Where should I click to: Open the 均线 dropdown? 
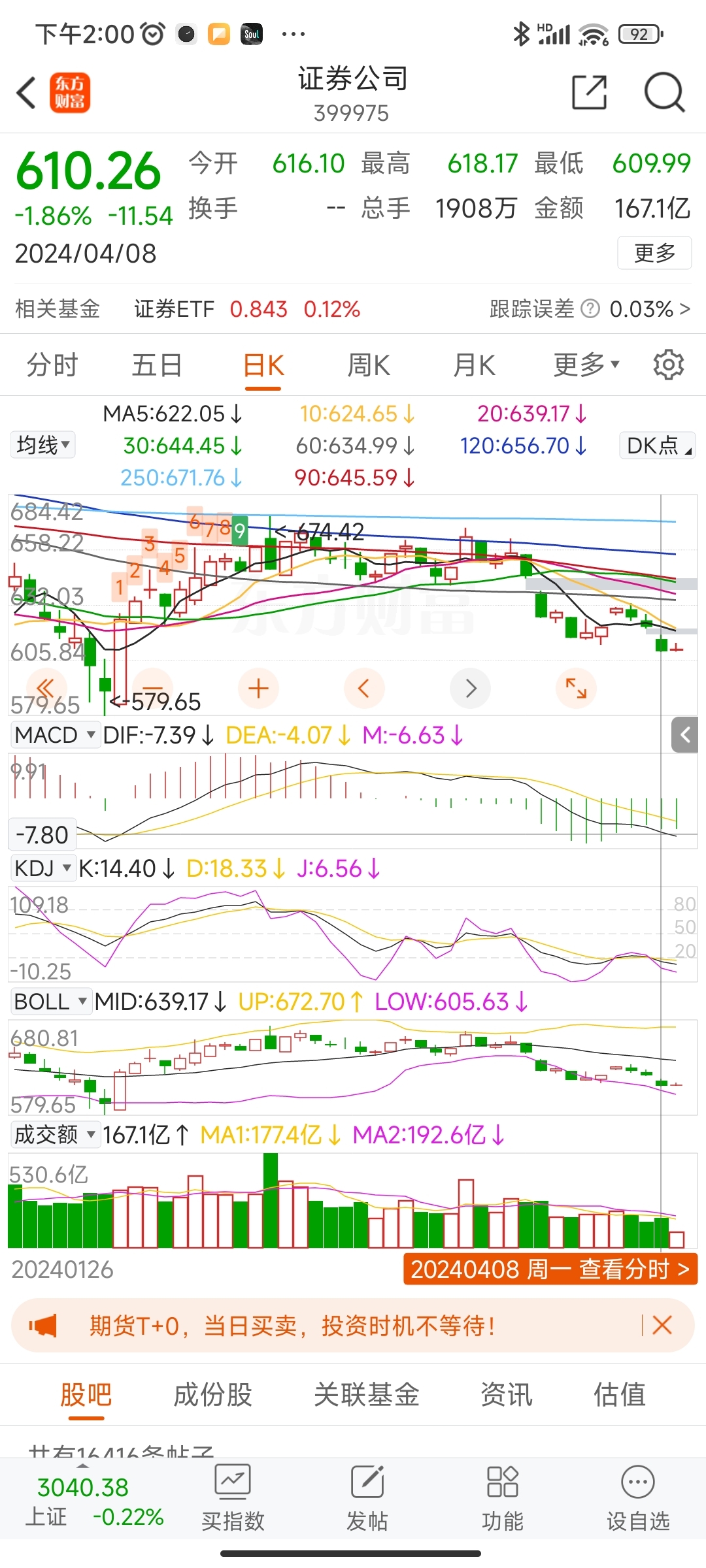tap(42, 446)
